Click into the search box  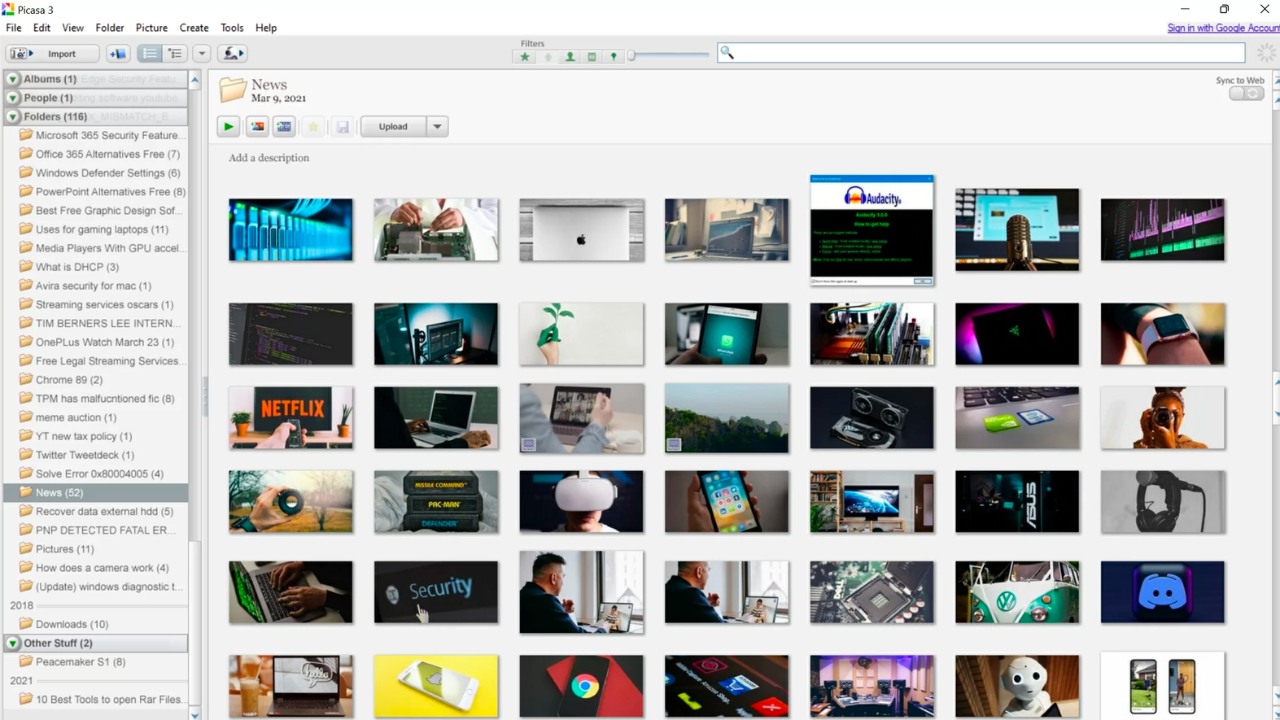pyautogui.click(x=981, y=53)
